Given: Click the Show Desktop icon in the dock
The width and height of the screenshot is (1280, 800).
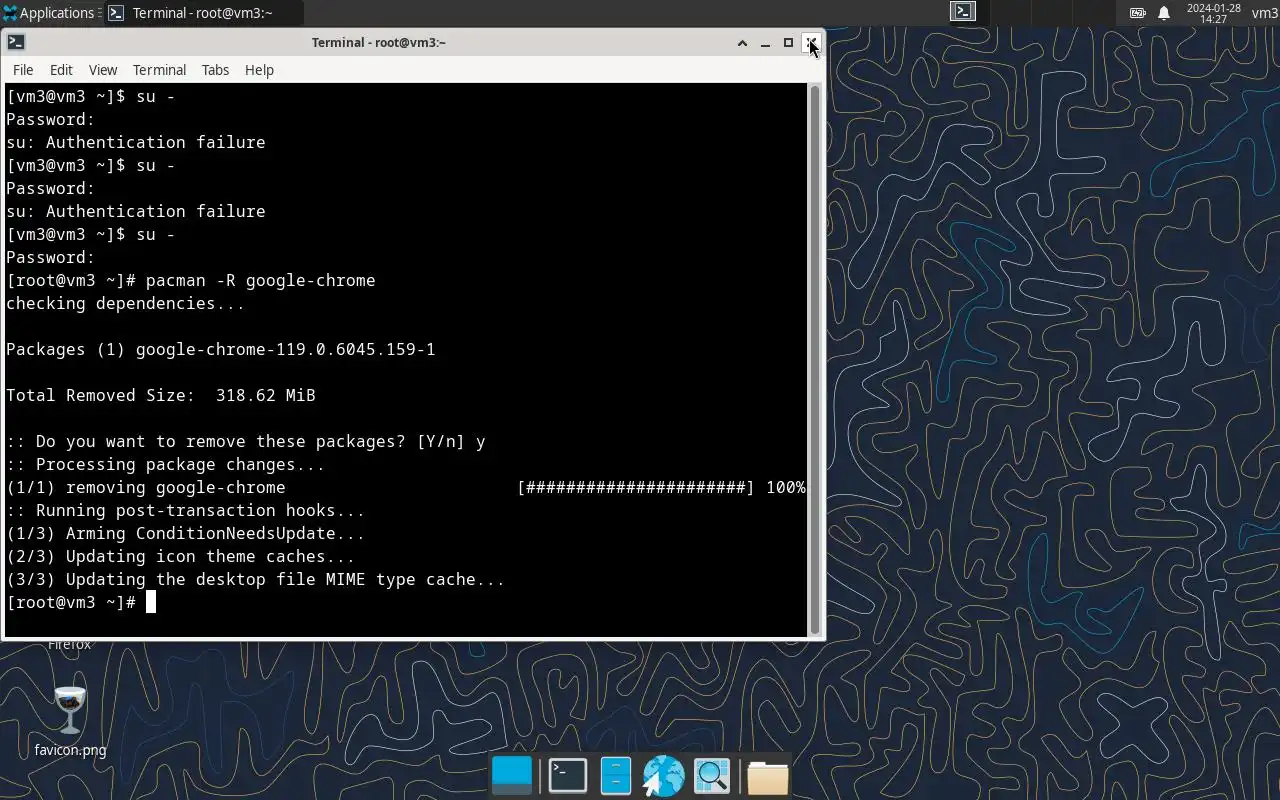Looking at the screenshot, I should (x=512, y=776).
